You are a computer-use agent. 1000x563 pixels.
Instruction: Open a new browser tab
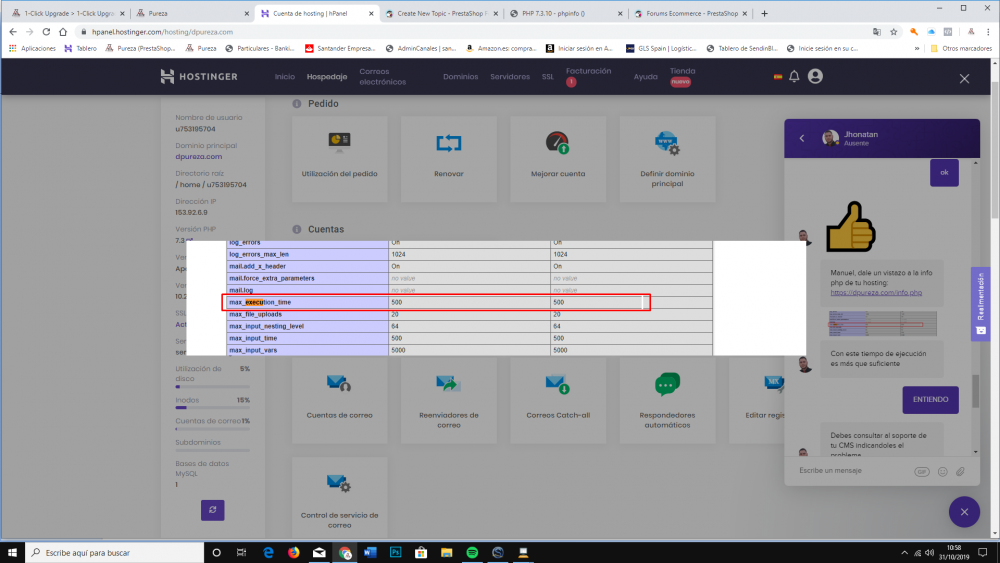click(x=764, y=13)
